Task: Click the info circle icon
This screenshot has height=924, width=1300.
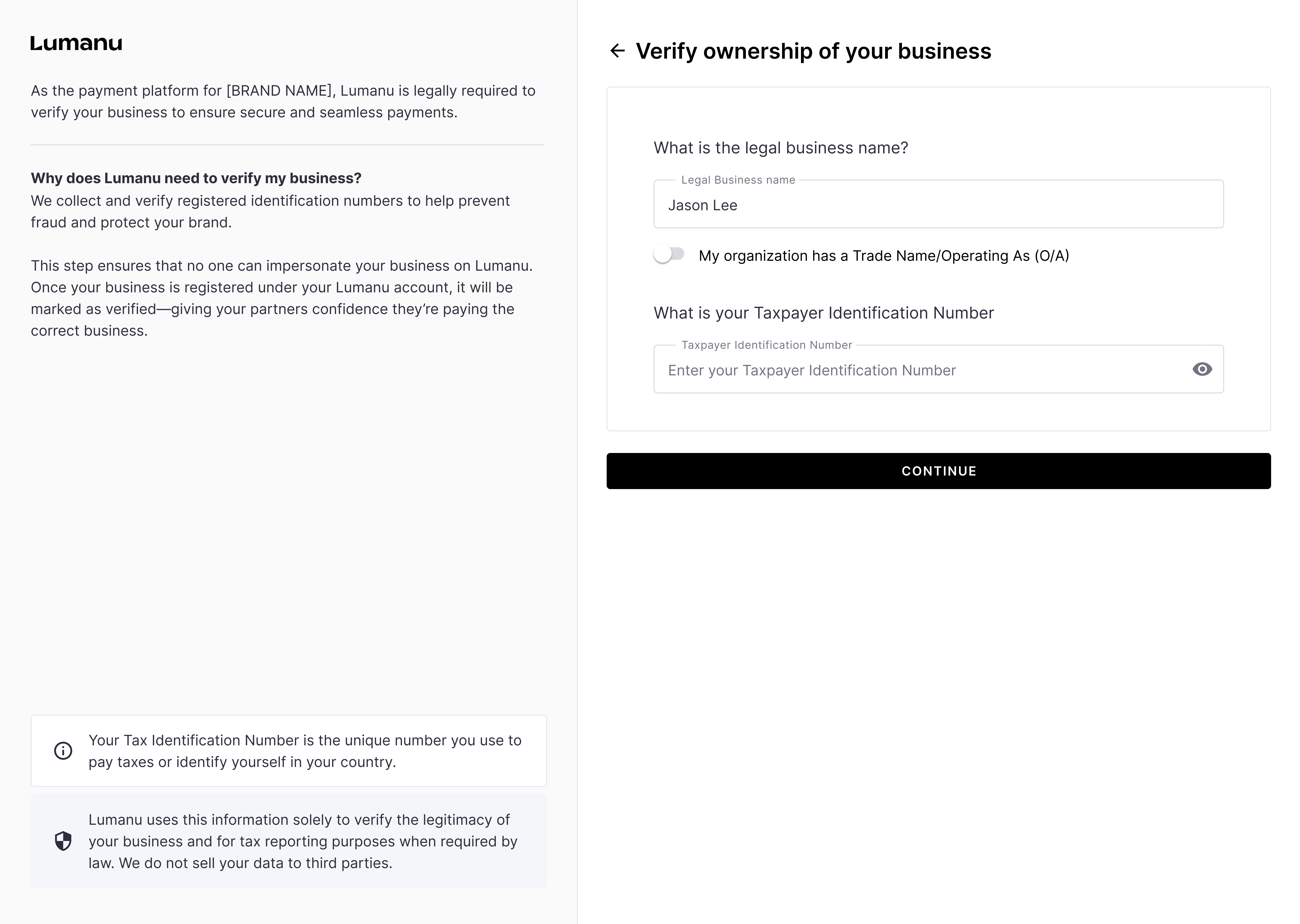Action: [x=63, y=751]
